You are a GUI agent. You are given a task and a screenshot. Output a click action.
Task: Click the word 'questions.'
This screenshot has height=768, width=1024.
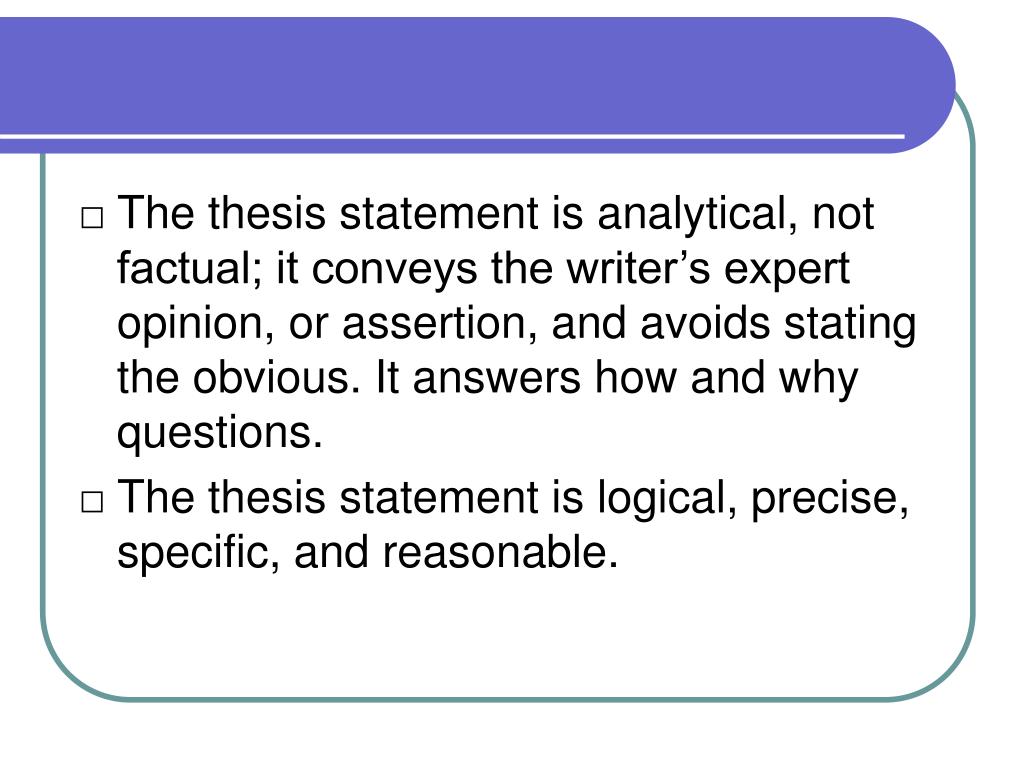220,434
